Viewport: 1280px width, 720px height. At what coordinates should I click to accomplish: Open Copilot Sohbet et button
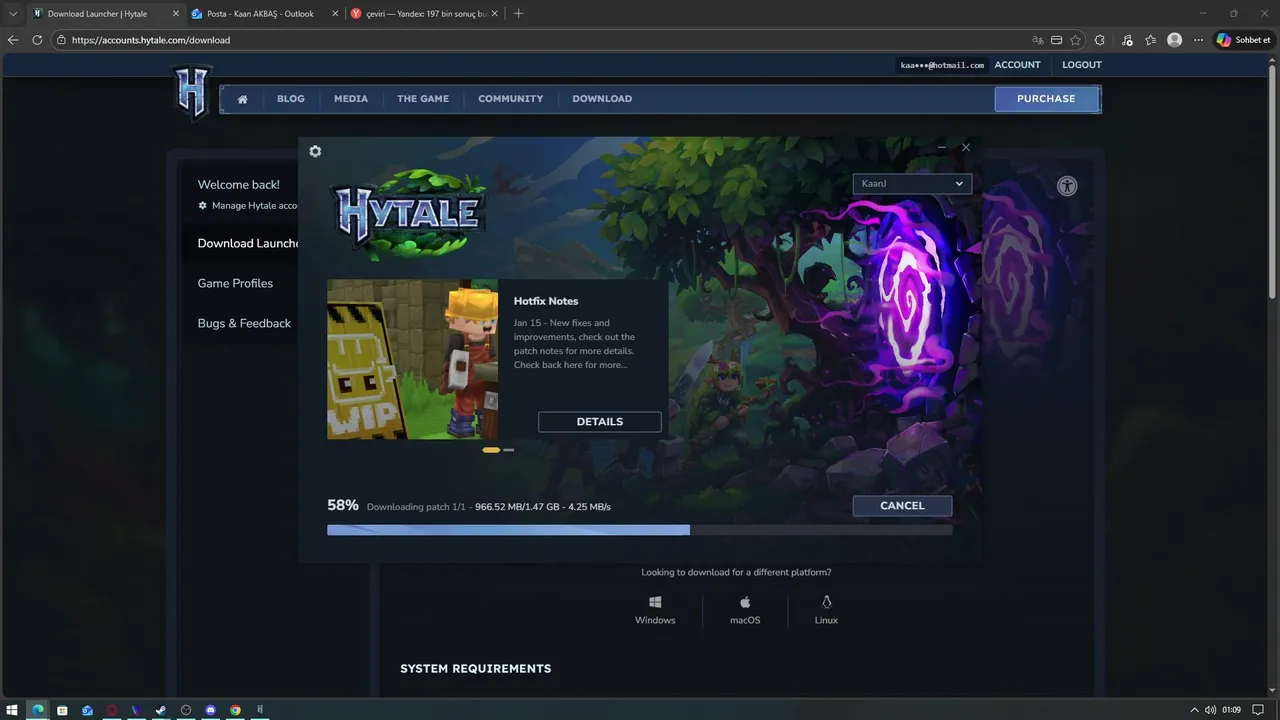coord(1242,40)
